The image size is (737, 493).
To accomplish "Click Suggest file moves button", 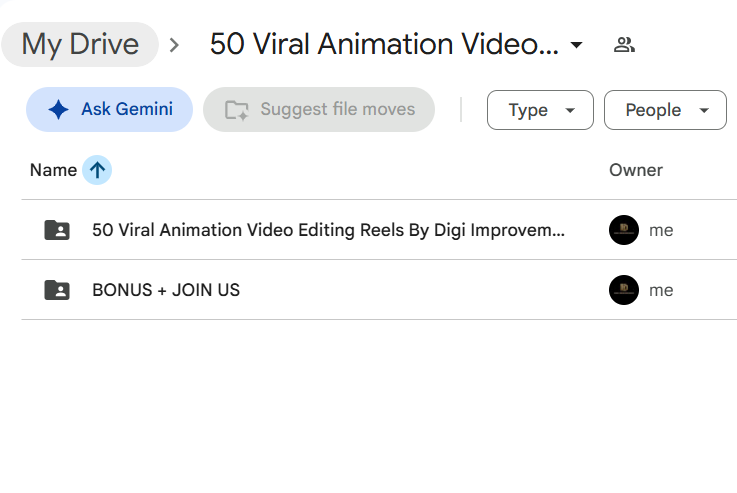I will 319,110.
